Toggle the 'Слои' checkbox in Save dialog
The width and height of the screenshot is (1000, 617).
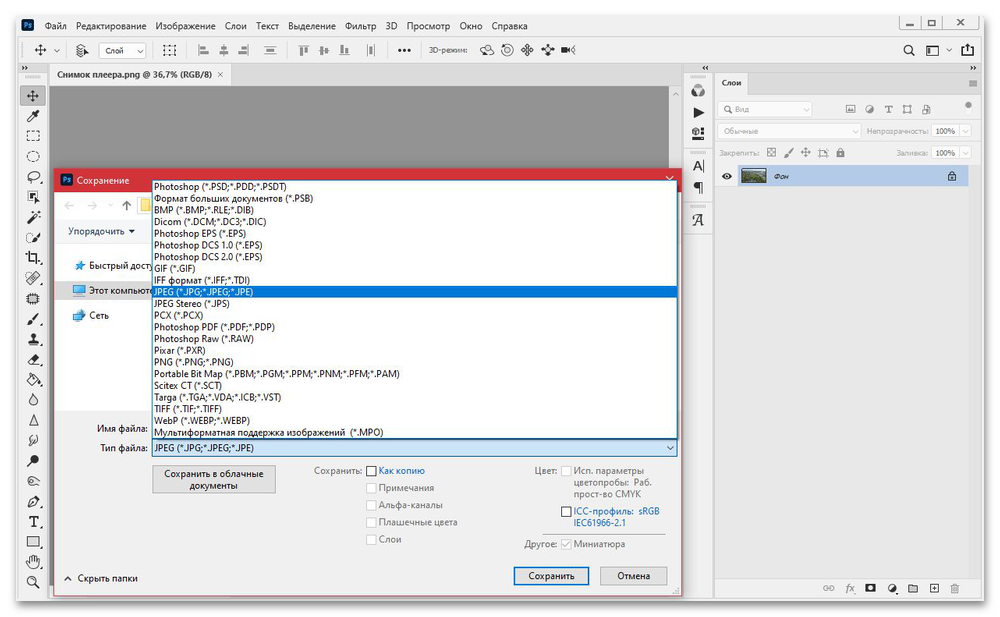pyautogui.click(x=371, y=540)
